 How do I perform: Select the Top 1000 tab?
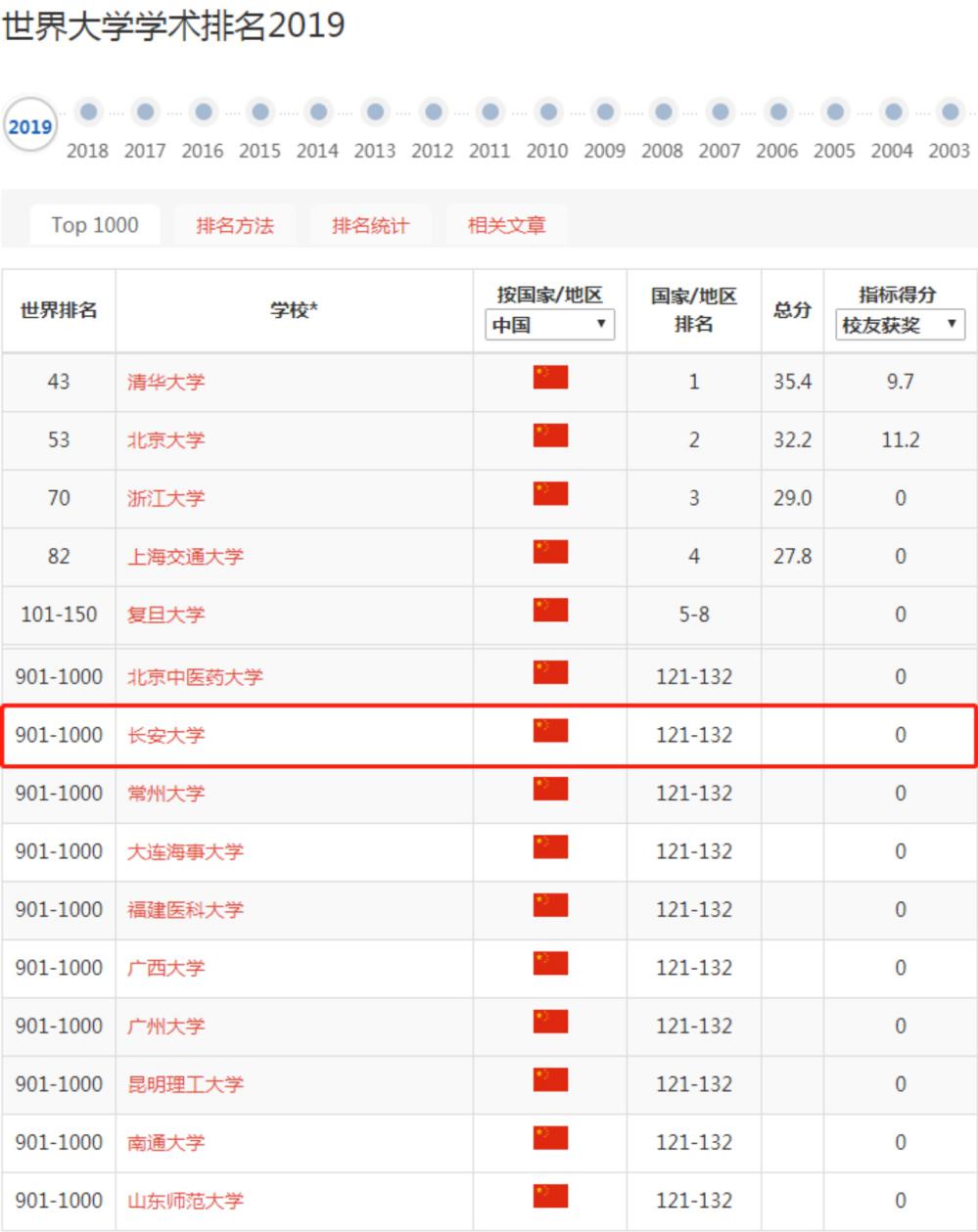94,224
